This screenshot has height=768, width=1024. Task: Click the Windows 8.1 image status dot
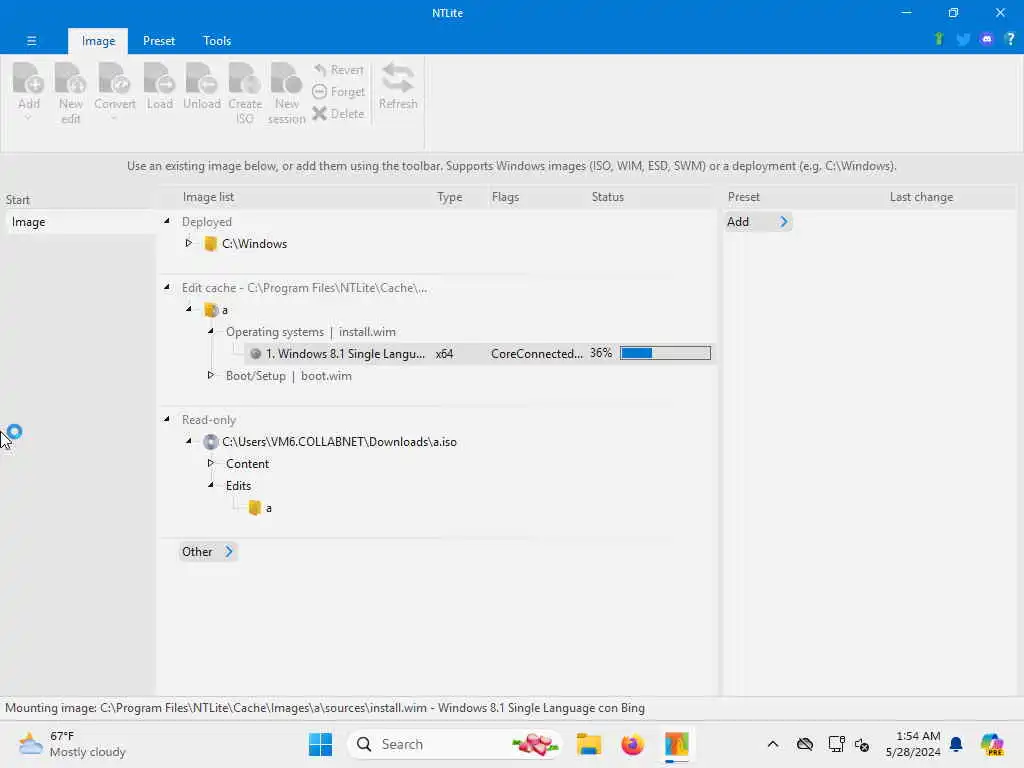tap(255, 354)
